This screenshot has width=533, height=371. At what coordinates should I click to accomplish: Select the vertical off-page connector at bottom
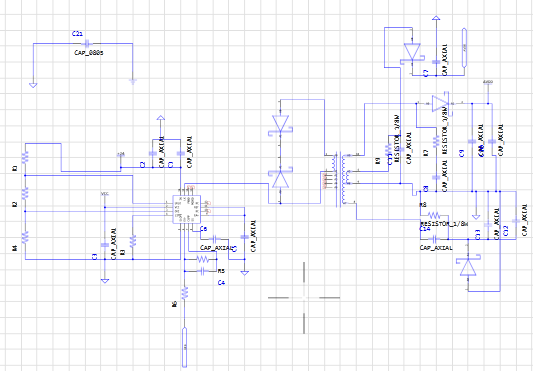[185, 347]
